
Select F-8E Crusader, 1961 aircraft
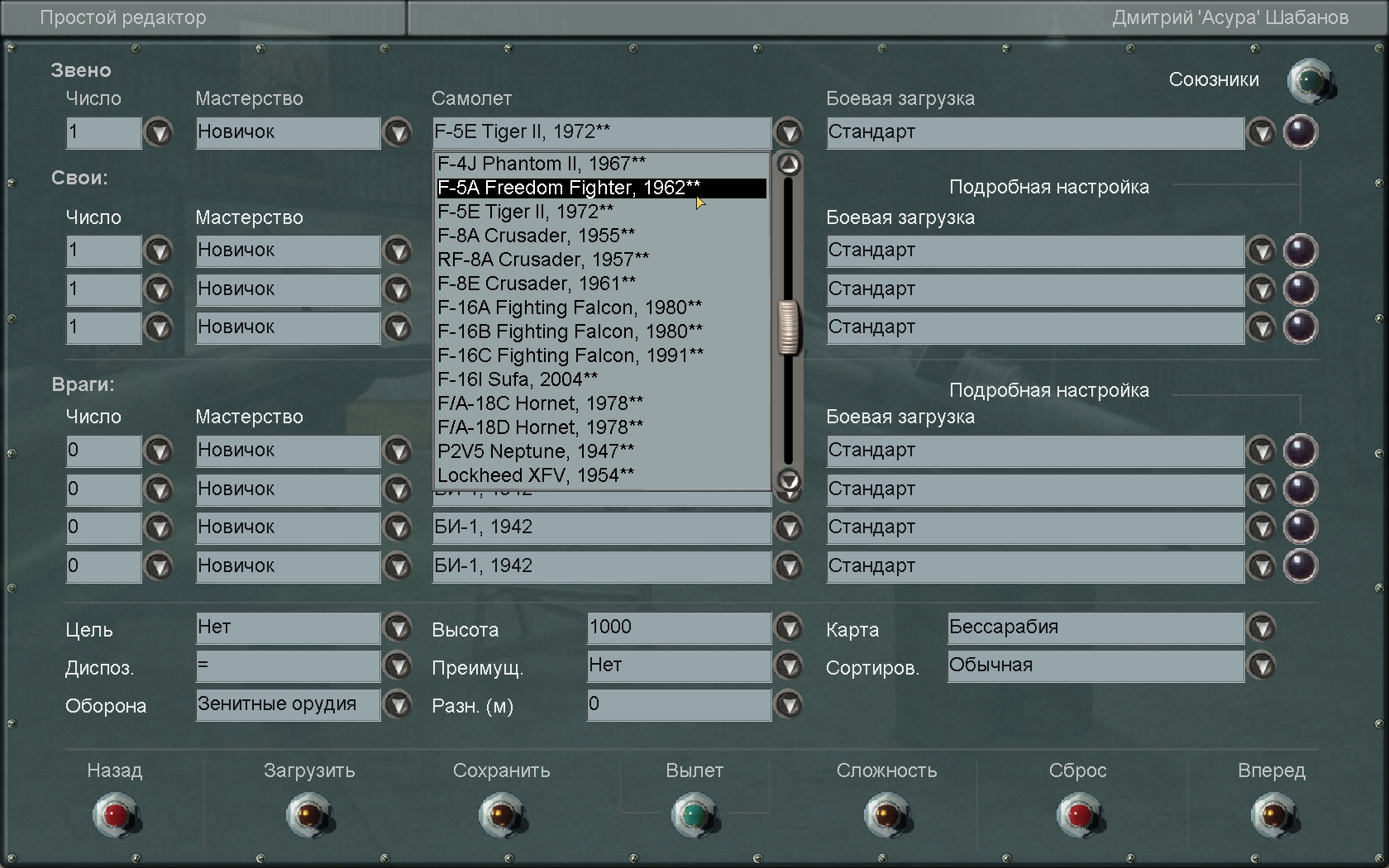(602, 284)
